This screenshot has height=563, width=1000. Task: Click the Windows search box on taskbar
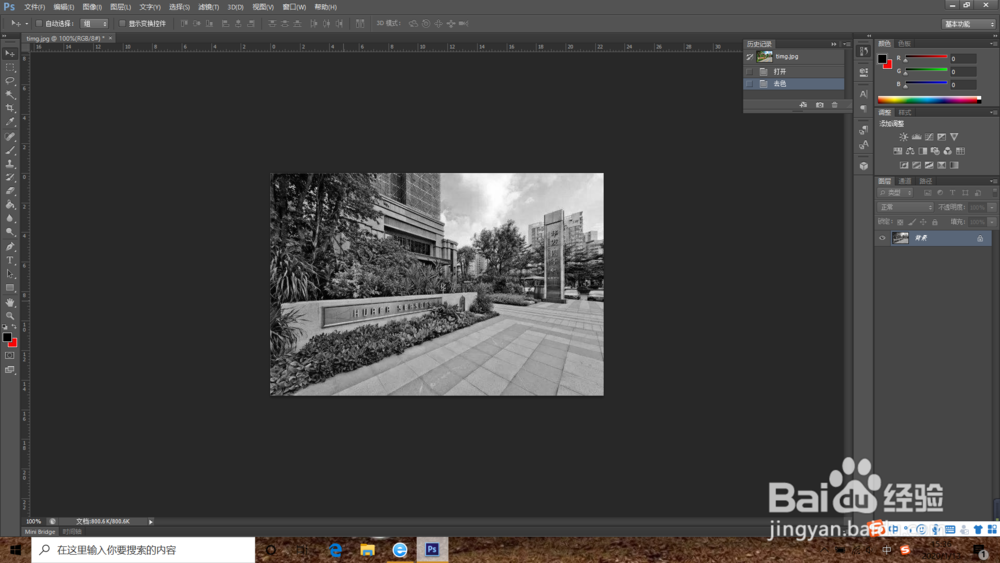[143, 550]
